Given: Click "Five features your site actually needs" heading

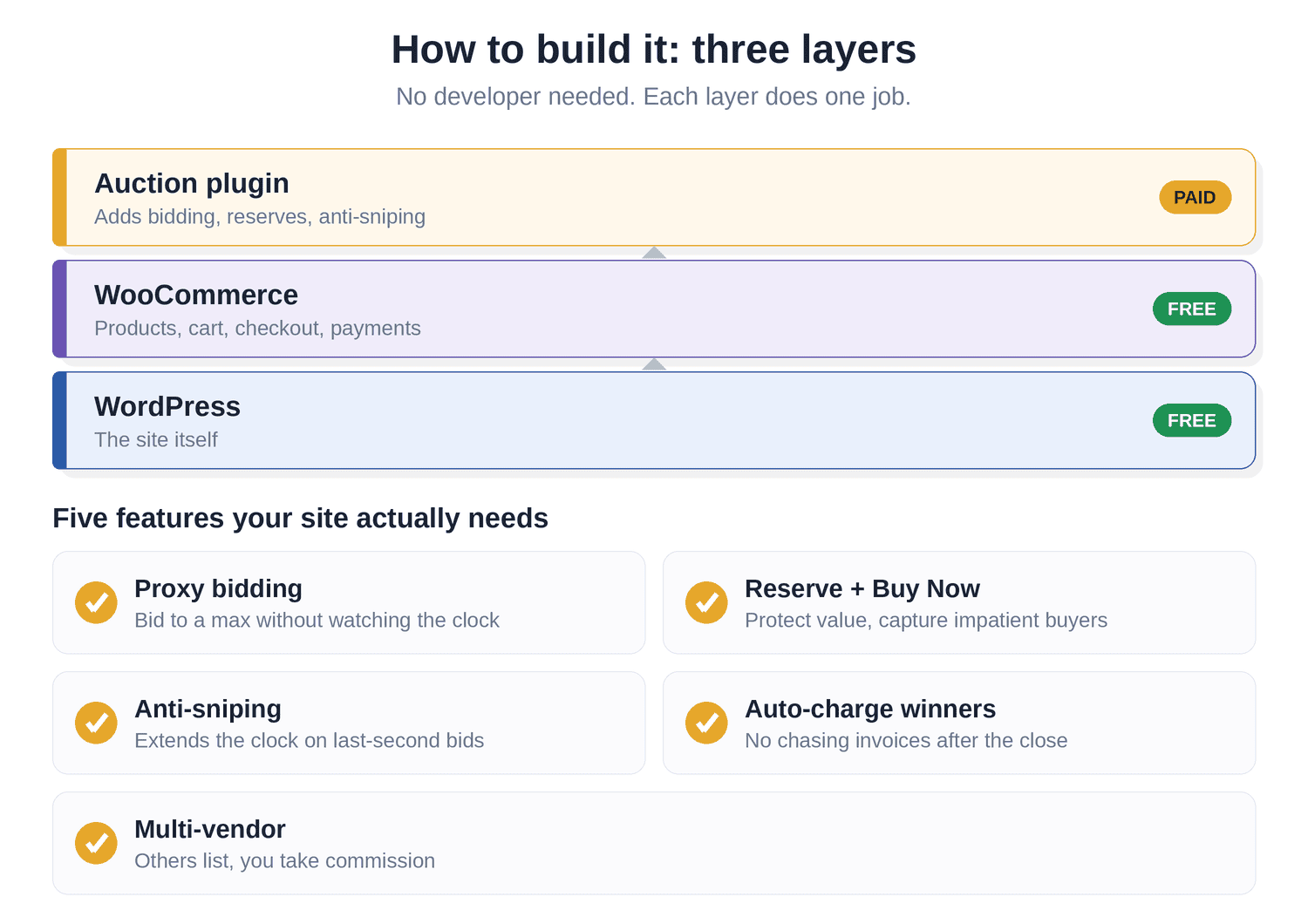Looking at the screenshot, I should pyautogui.click(x=300, y=518).
